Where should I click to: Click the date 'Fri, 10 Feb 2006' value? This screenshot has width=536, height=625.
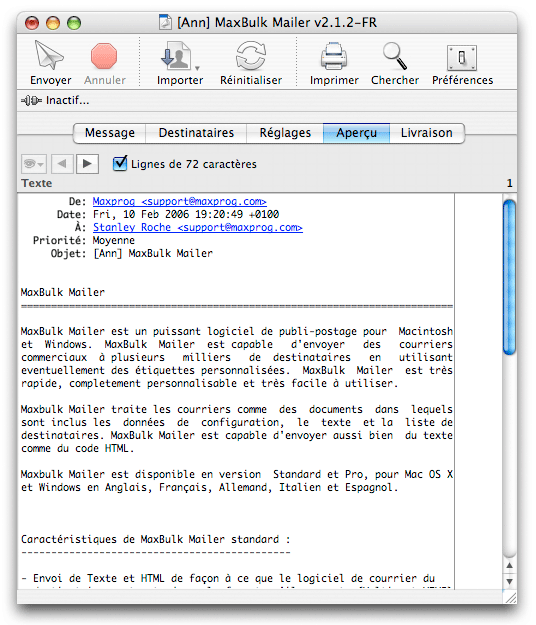(x=141, y=214)
